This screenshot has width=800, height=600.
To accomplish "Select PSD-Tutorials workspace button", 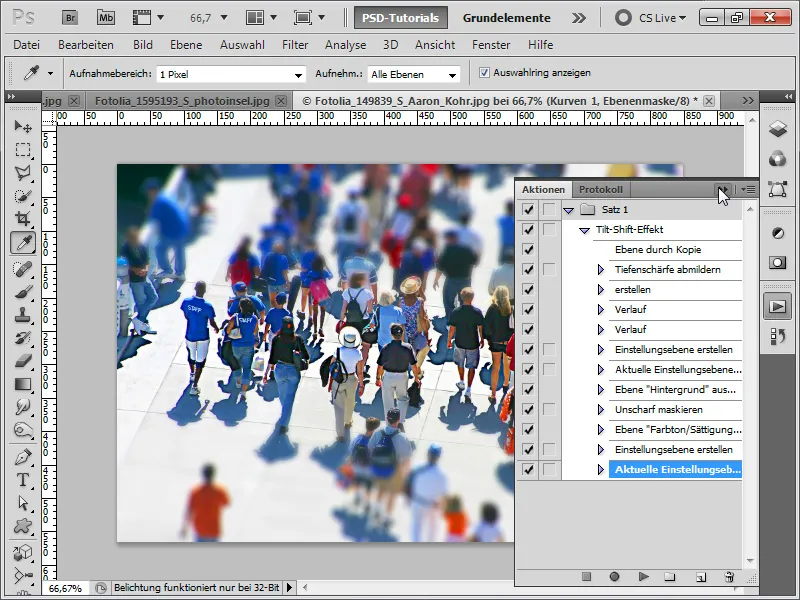I will point(401,18).
